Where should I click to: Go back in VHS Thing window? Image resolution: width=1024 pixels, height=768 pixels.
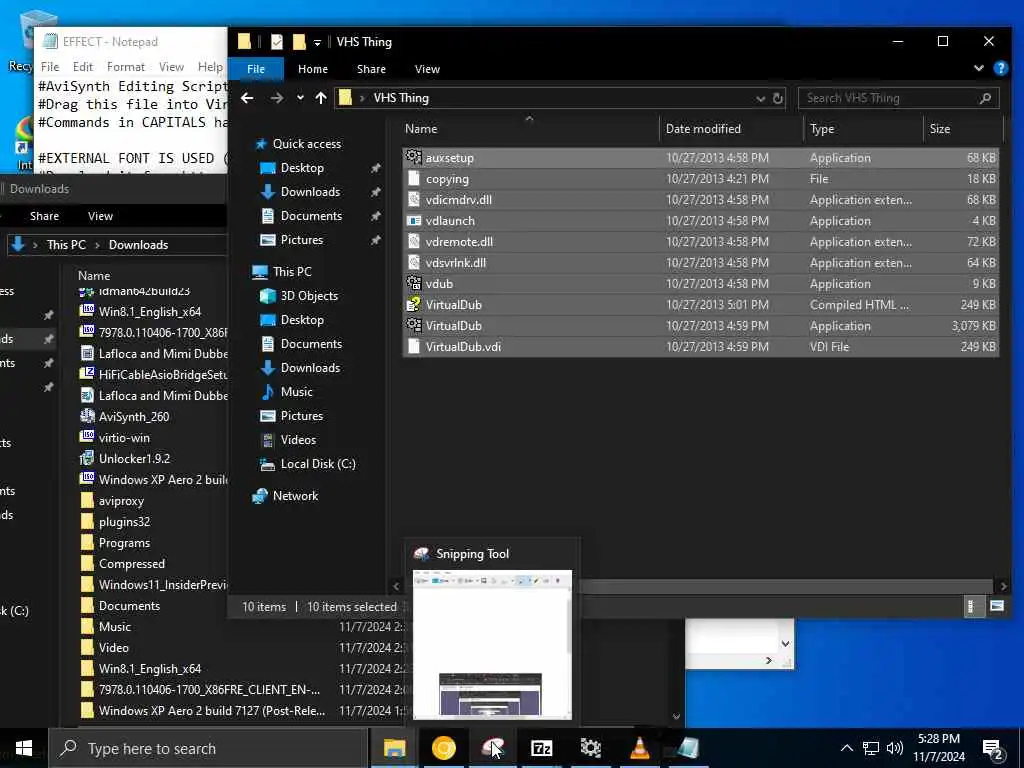click(247, 98)
